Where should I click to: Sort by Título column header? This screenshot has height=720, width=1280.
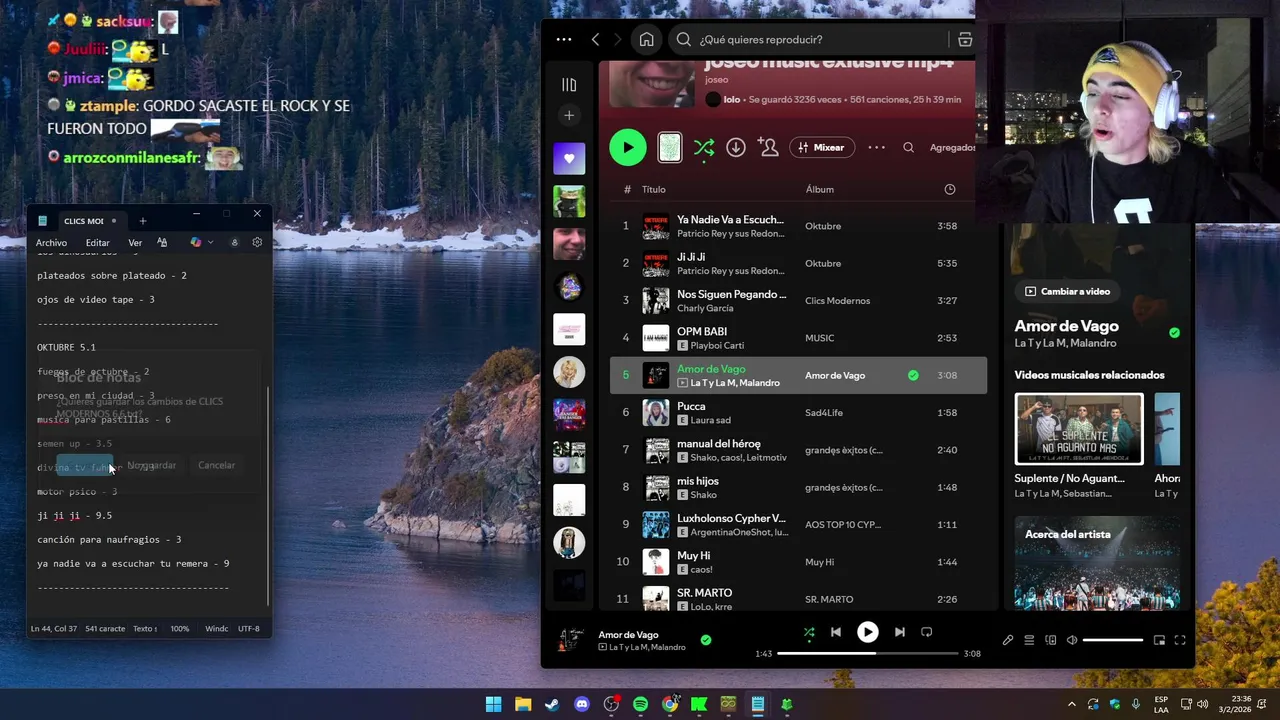[653, 189]
